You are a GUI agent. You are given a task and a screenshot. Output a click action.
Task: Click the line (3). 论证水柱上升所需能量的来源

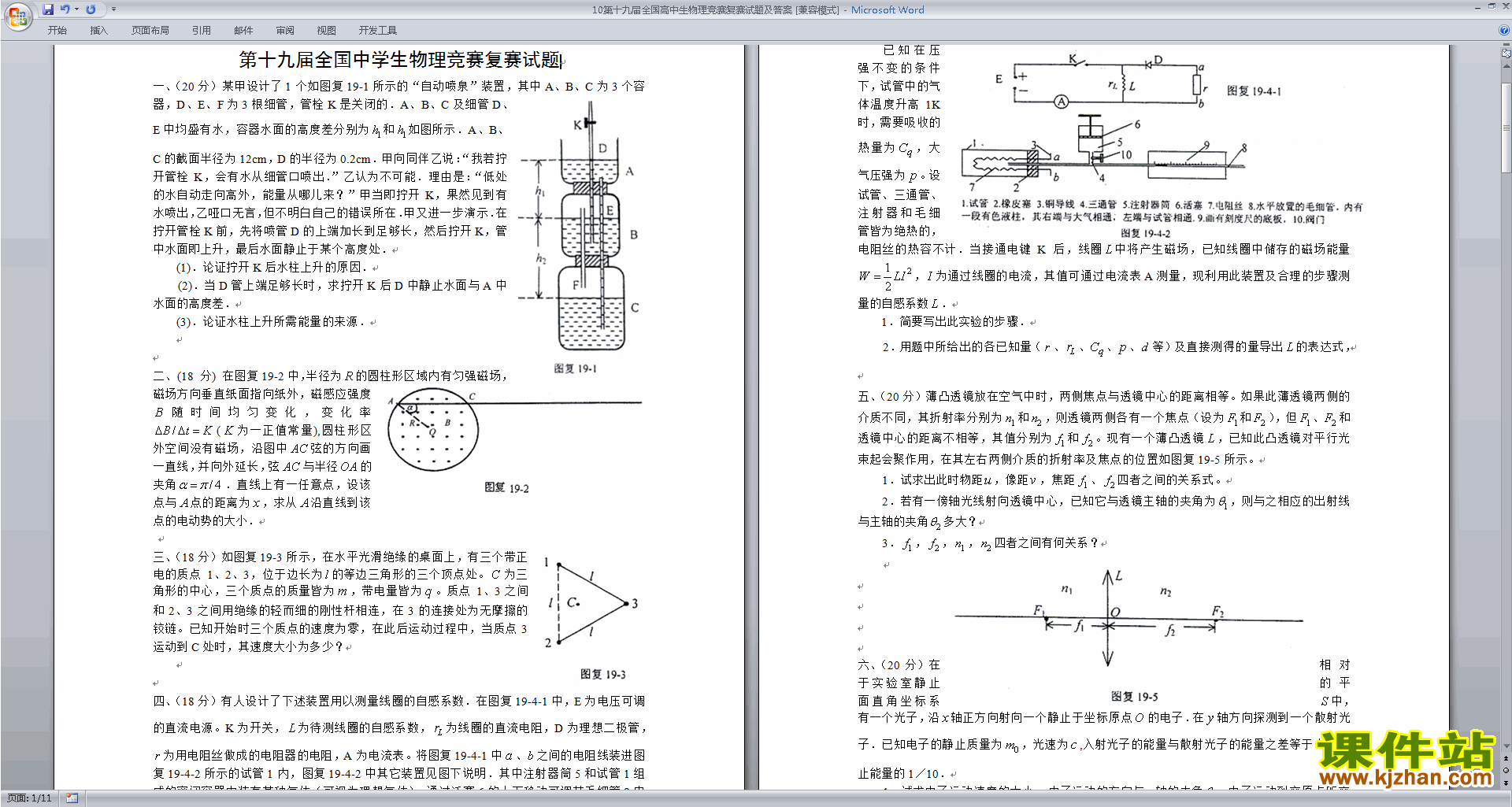tap(270, 322)
